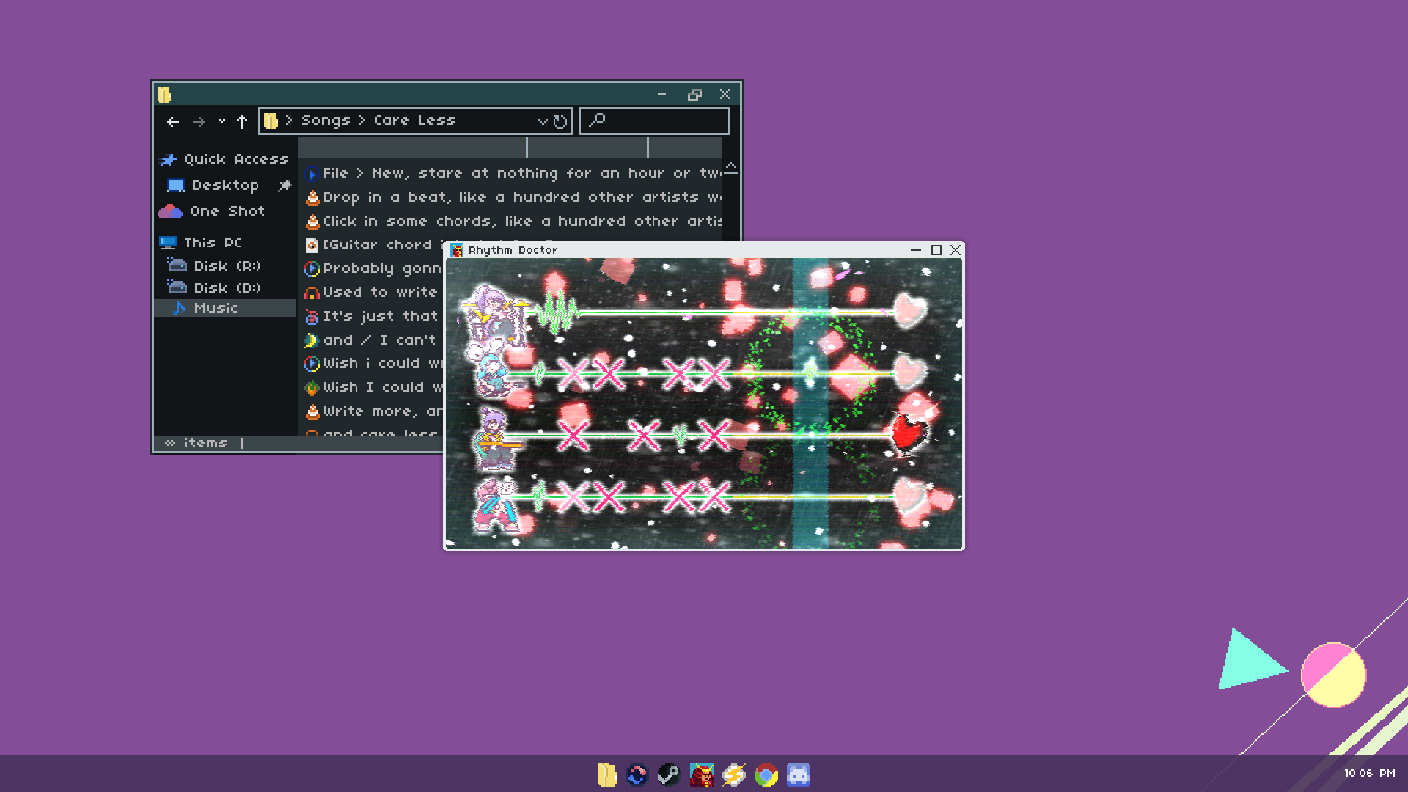Select the file 'Probably gonn'

tap(372, 268)
